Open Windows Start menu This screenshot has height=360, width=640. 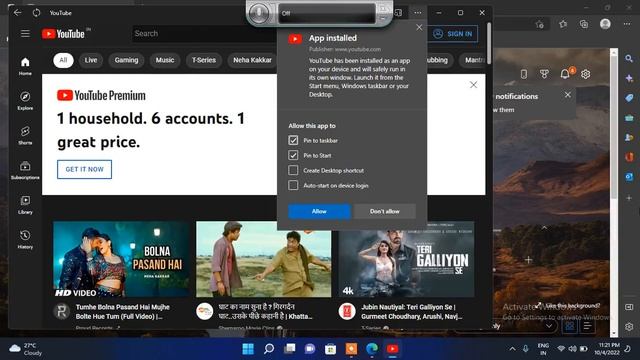tap(248, 349)
